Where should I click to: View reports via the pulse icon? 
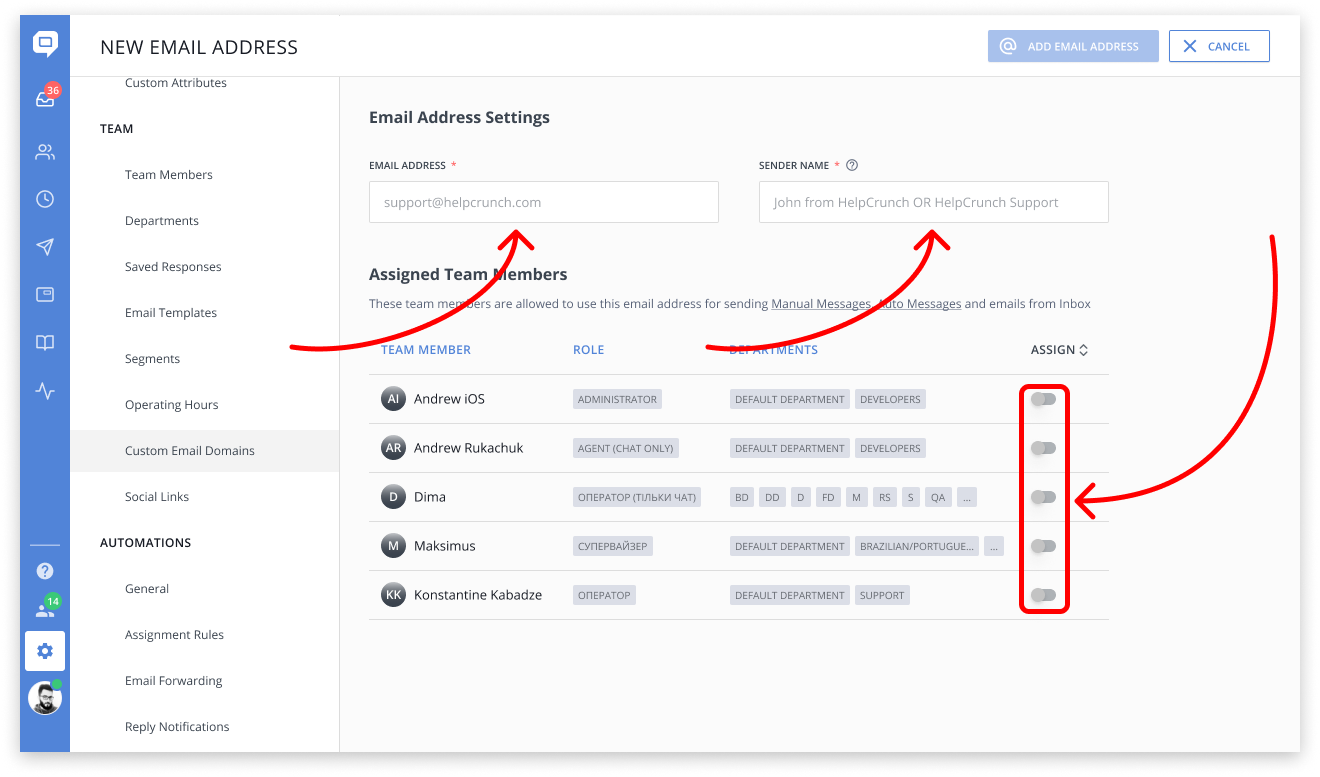click(x=44, y=391)
